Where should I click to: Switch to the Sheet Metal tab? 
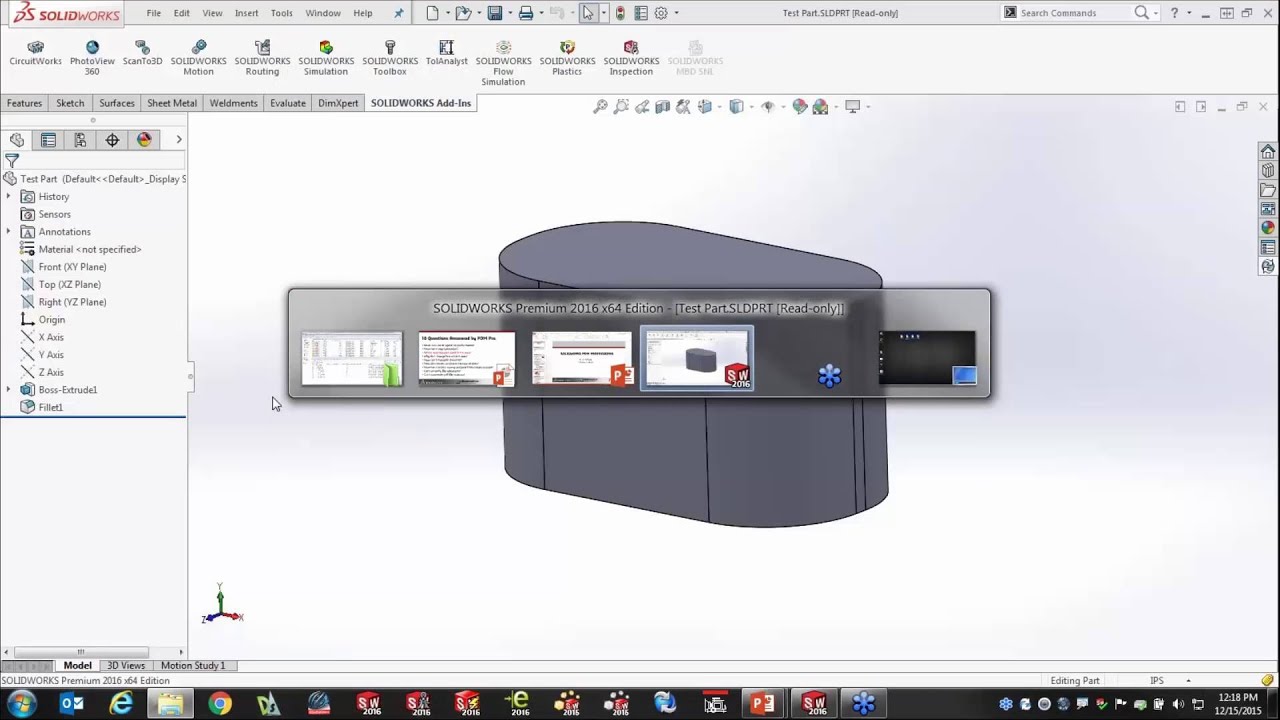tap(172, 103)
